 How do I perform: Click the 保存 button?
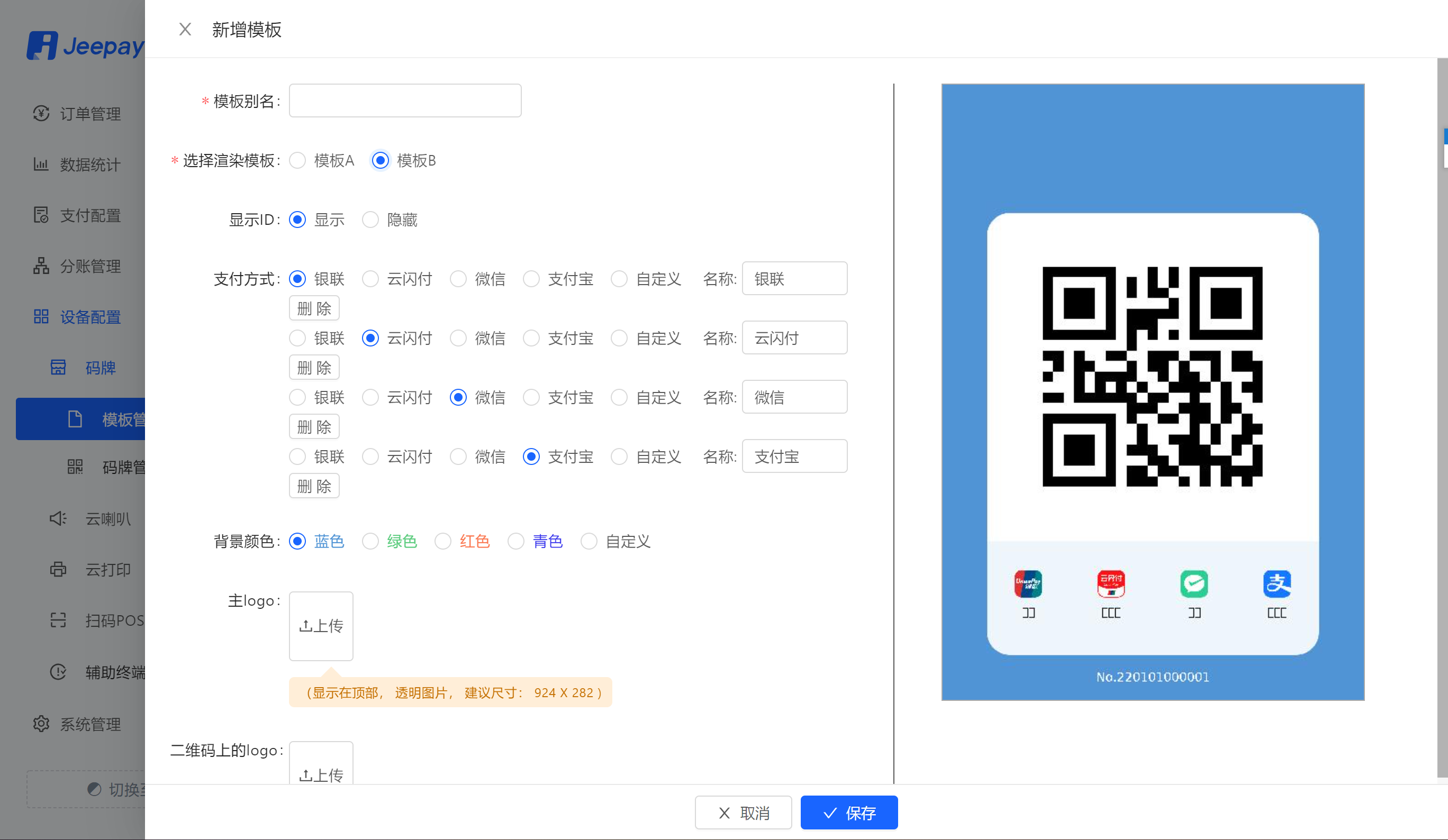[849, 812]
